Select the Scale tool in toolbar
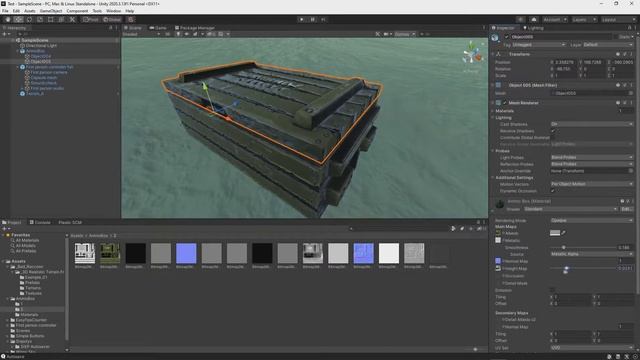The width and height of the screenshot is (640, 360). pyautogui.click(x=40, y=19)
